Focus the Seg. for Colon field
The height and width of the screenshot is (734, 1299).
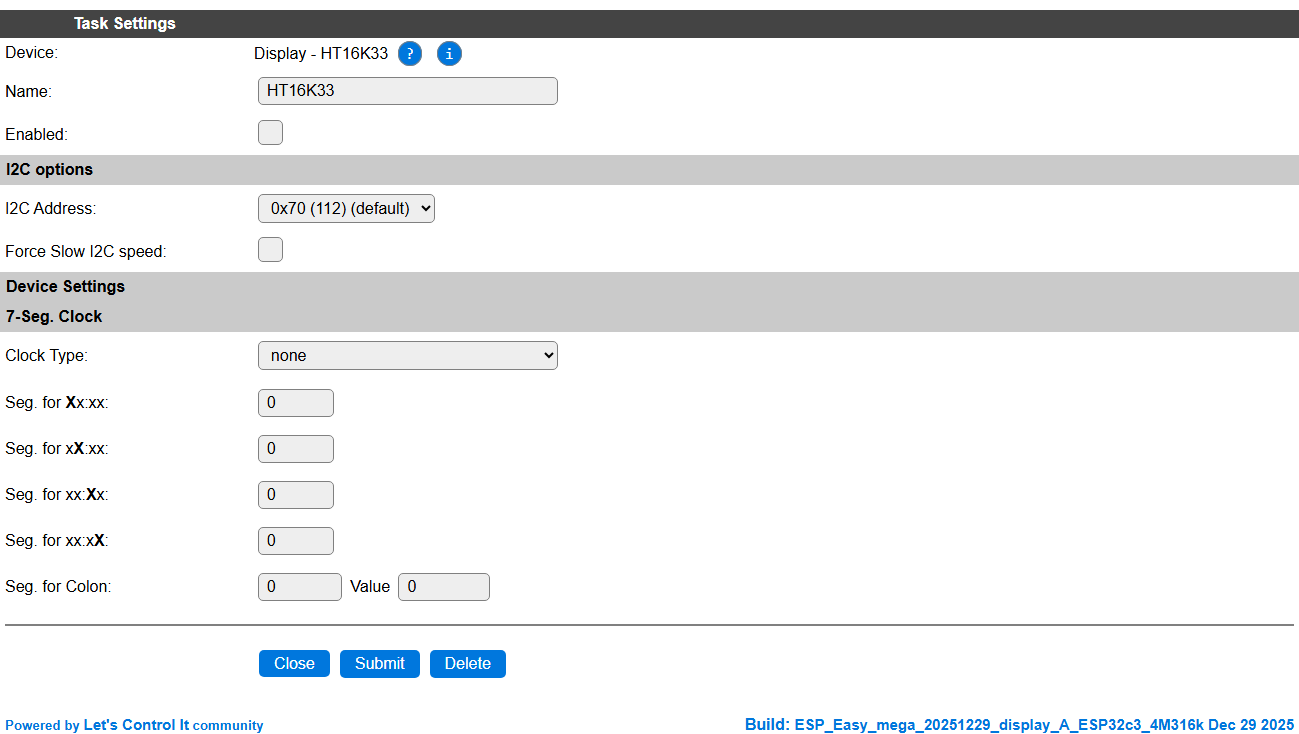(x=300, y=587)
